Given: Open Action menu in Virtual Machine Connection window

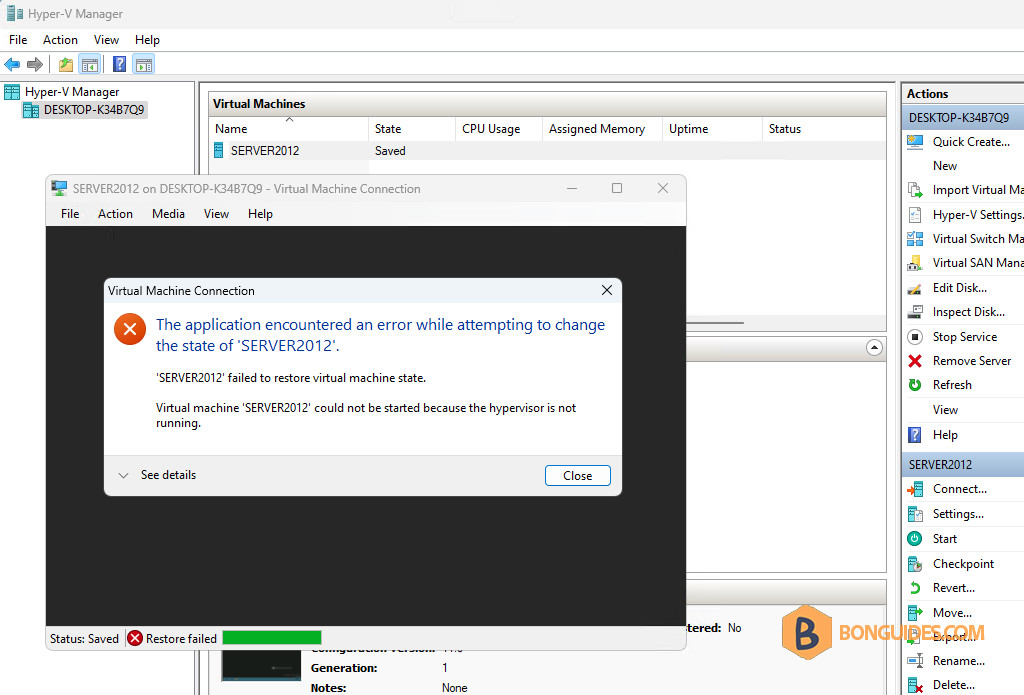Looking at the screenshot, I should [115, 214].
